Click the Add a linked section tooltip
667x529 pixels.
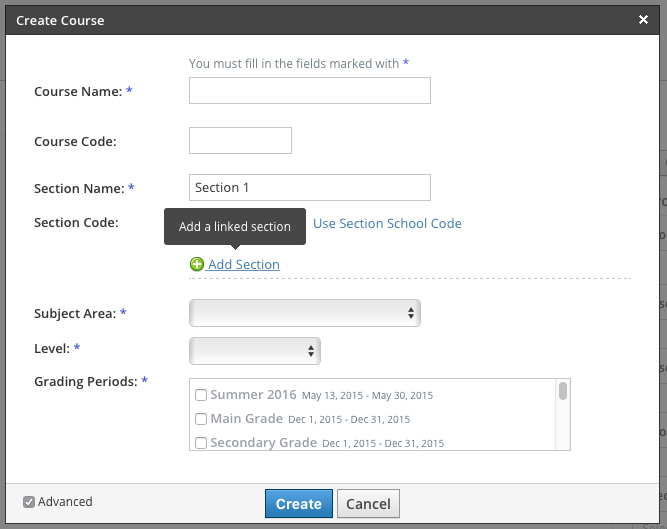coord(234,227)
